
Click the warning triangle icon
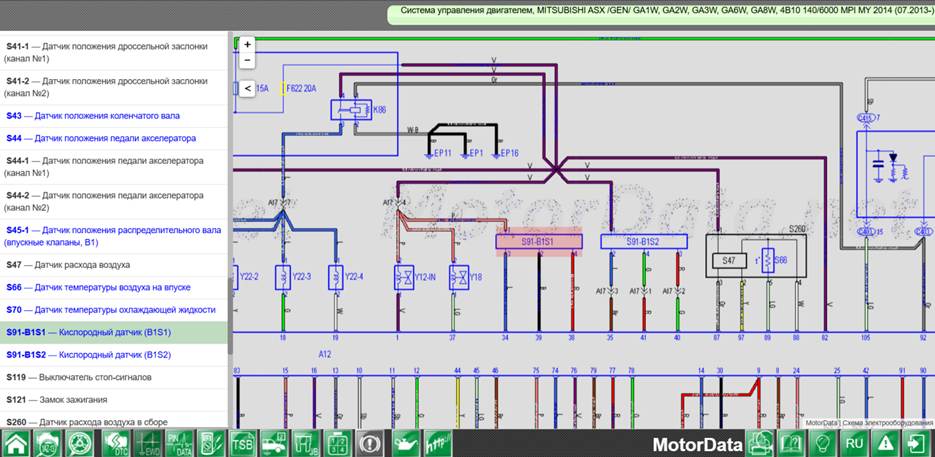click(887, 443)
